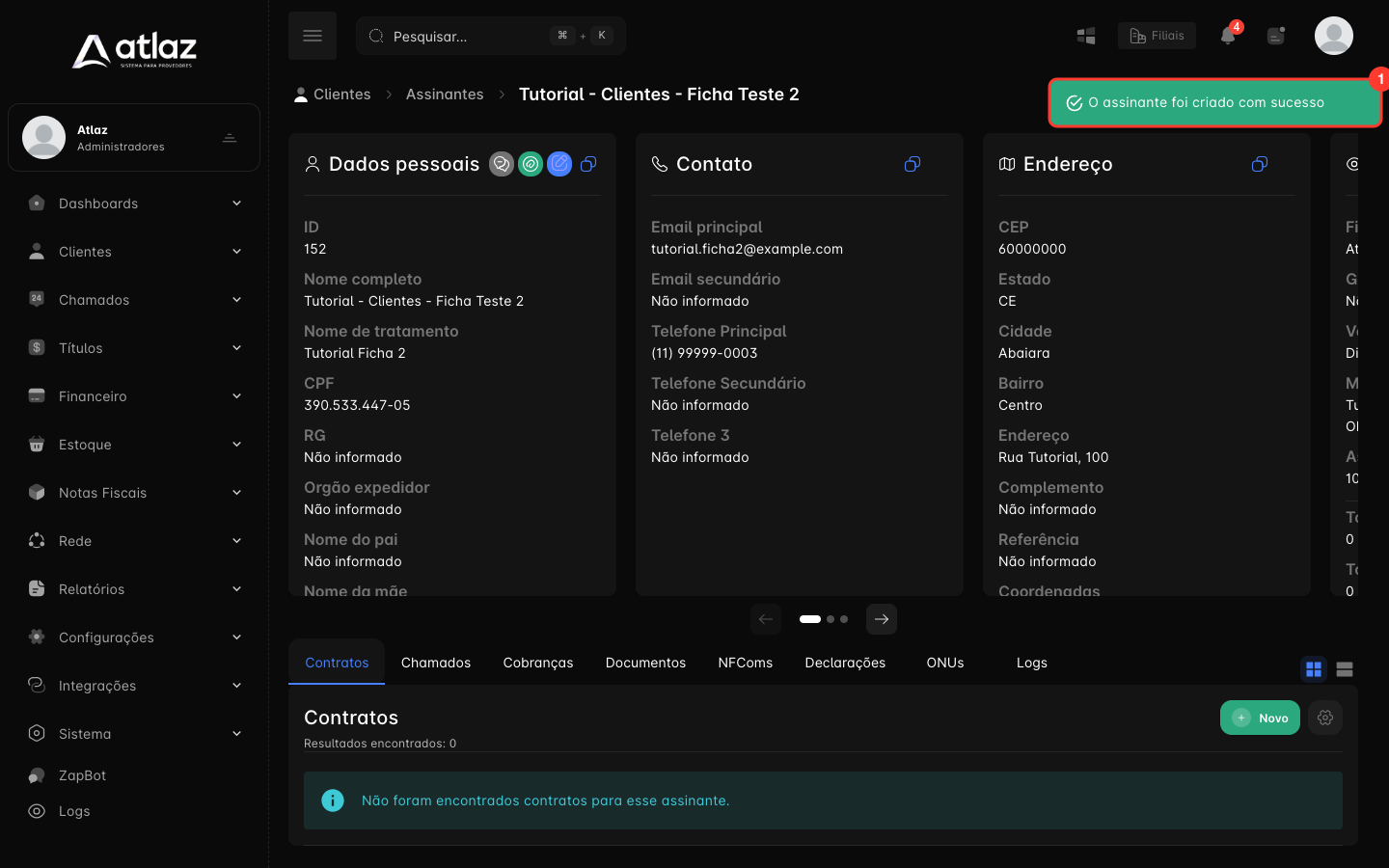Expand the Estoque sidebar menu
This screenshot has height=868, width=1389.
click(135, 445)
